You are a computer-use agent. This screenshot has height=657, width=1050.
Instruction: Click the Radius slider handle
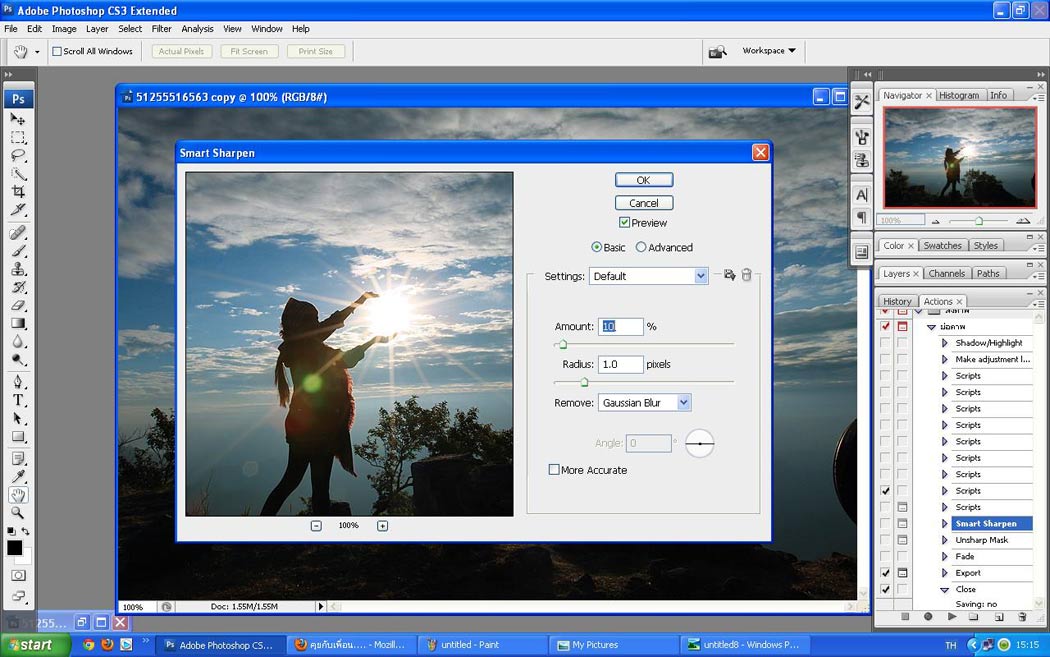pyautogui.click(x=584, y=382)
